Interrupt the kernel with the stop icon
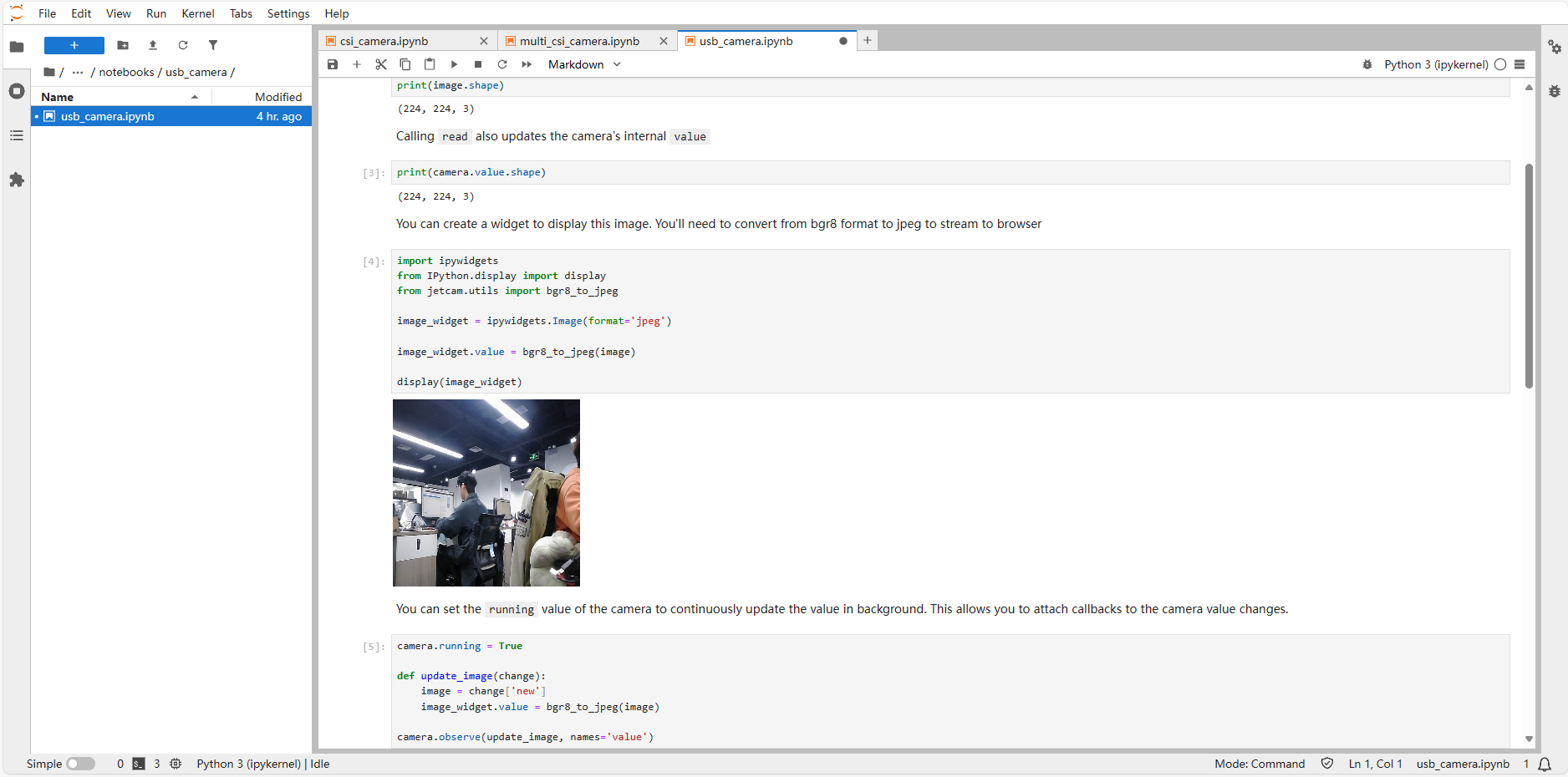This screenshot has width=1568, height=777. [478, 64]
